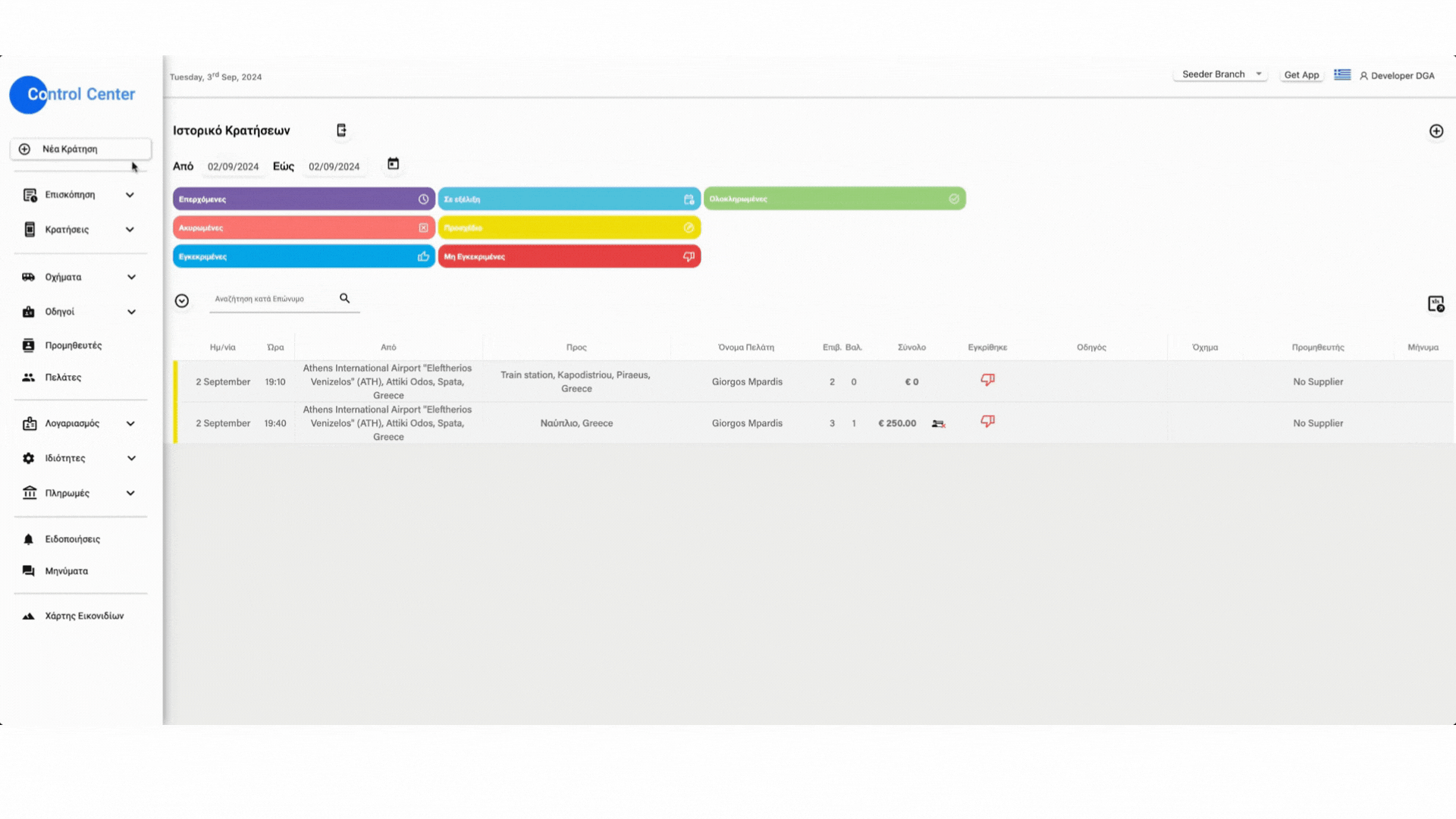Toggle the Ολοκληρωμένες green filter bar
This screenshot has height=819, width=1456.
click(x=834, y=199)
